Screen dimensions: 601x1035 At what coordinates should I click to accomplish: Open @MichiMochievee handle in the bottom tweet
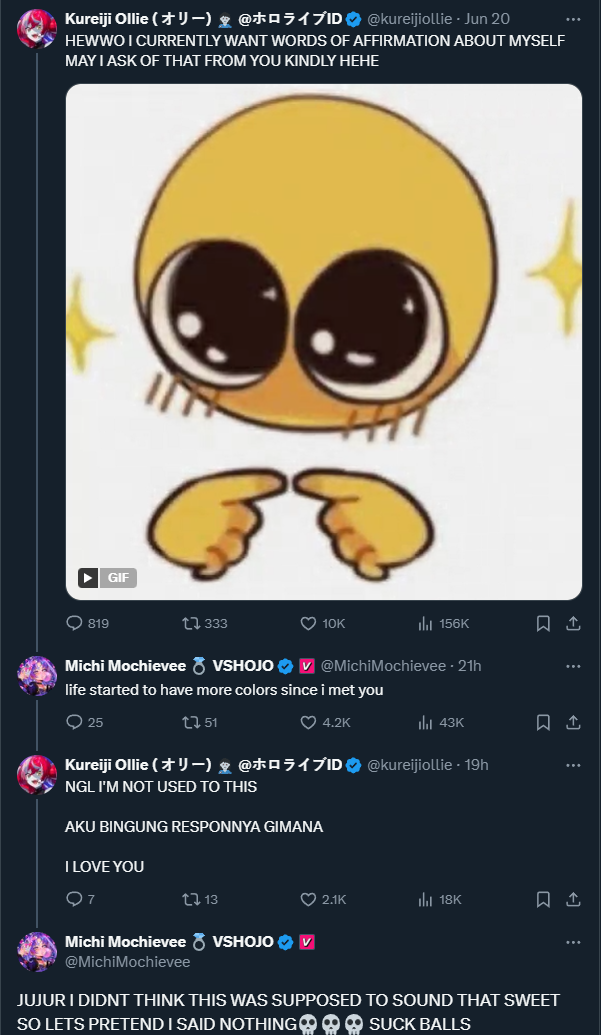(x=127, y=962)
